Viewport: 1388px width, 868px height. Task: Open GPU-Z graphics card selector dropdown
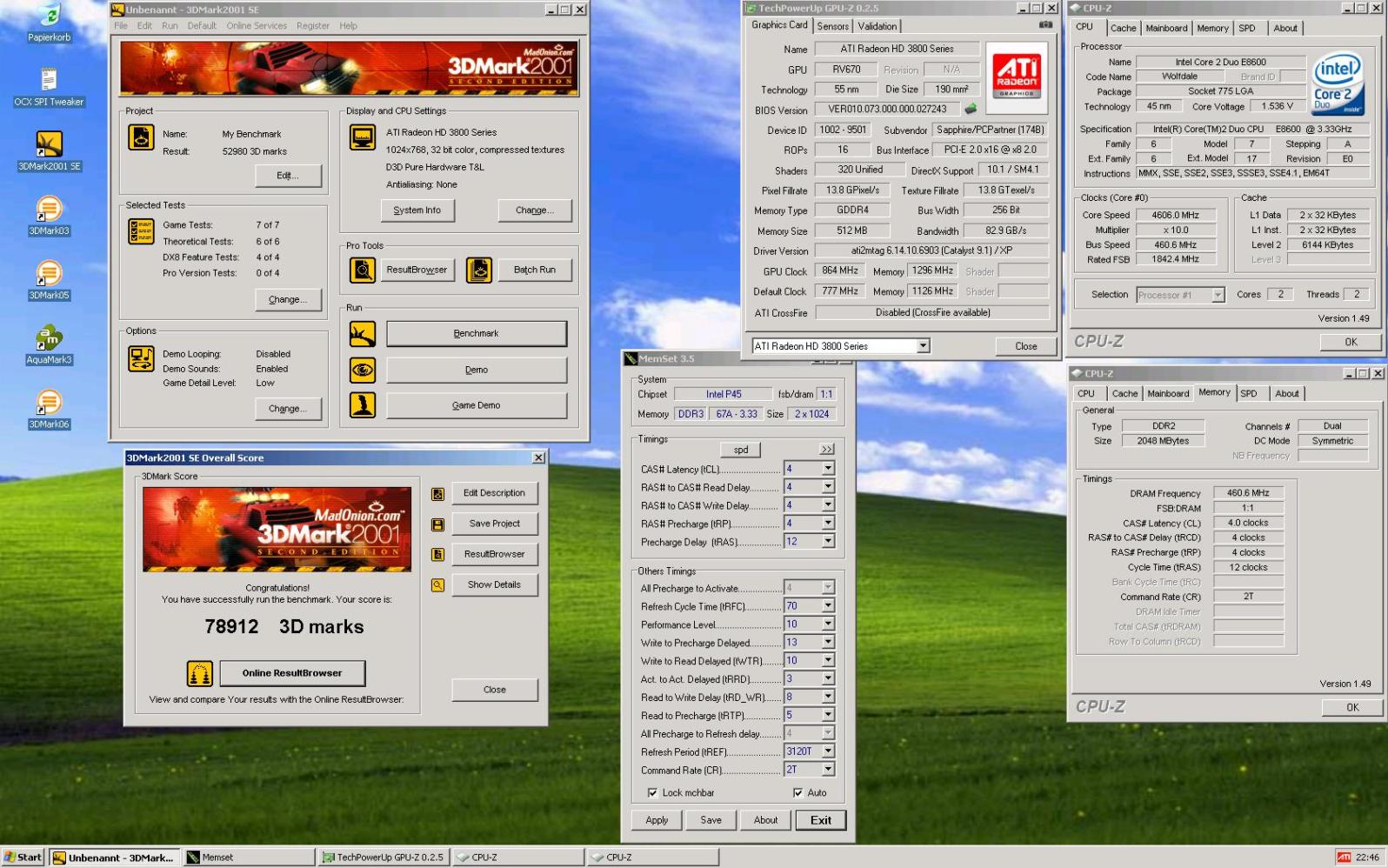pyautogui.click(x=923, y=346)
